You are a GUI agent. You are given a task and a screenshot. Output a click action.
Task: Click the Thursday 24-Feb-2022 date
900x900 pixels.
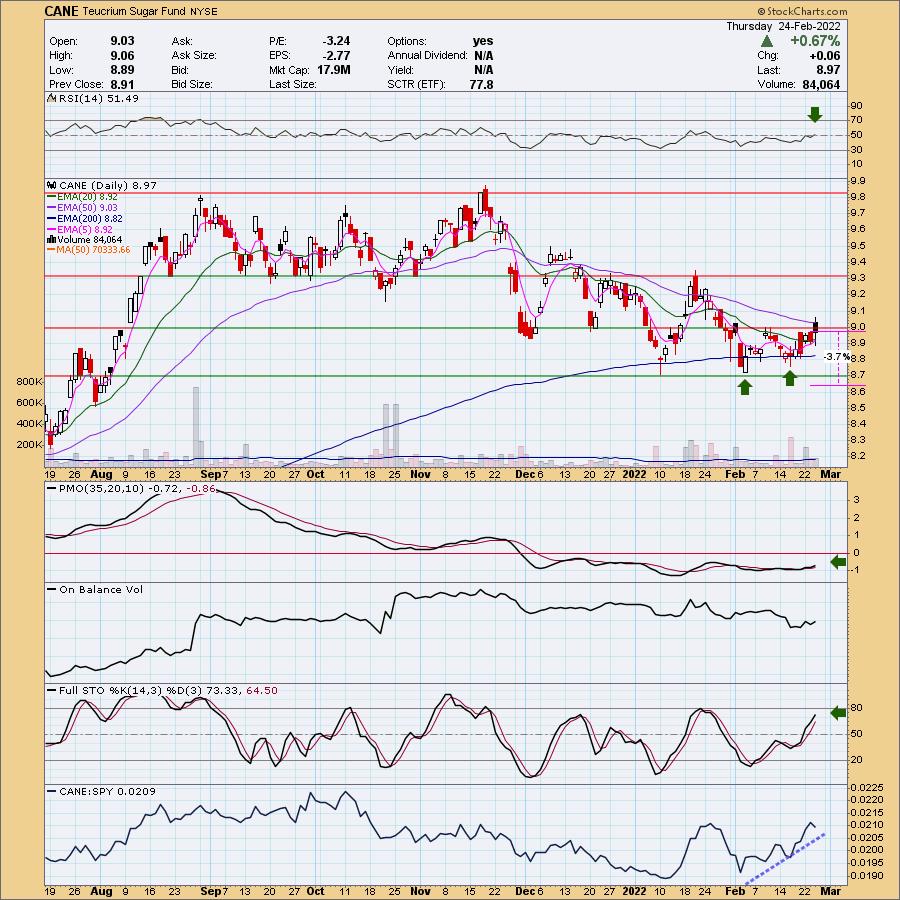tap(783, 26)
